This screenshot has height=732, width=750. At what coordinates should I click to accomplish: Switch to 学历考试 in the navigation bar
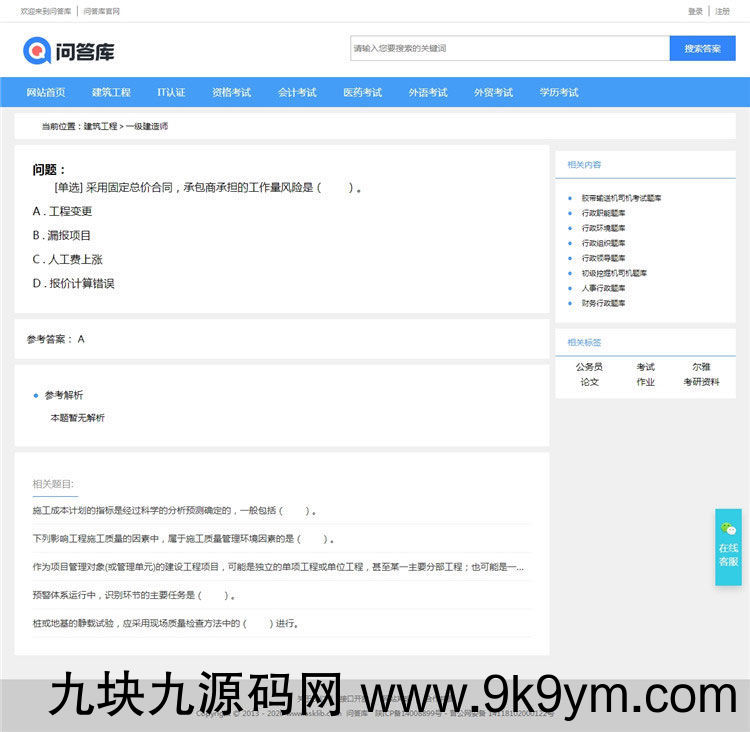pos(558,92)
